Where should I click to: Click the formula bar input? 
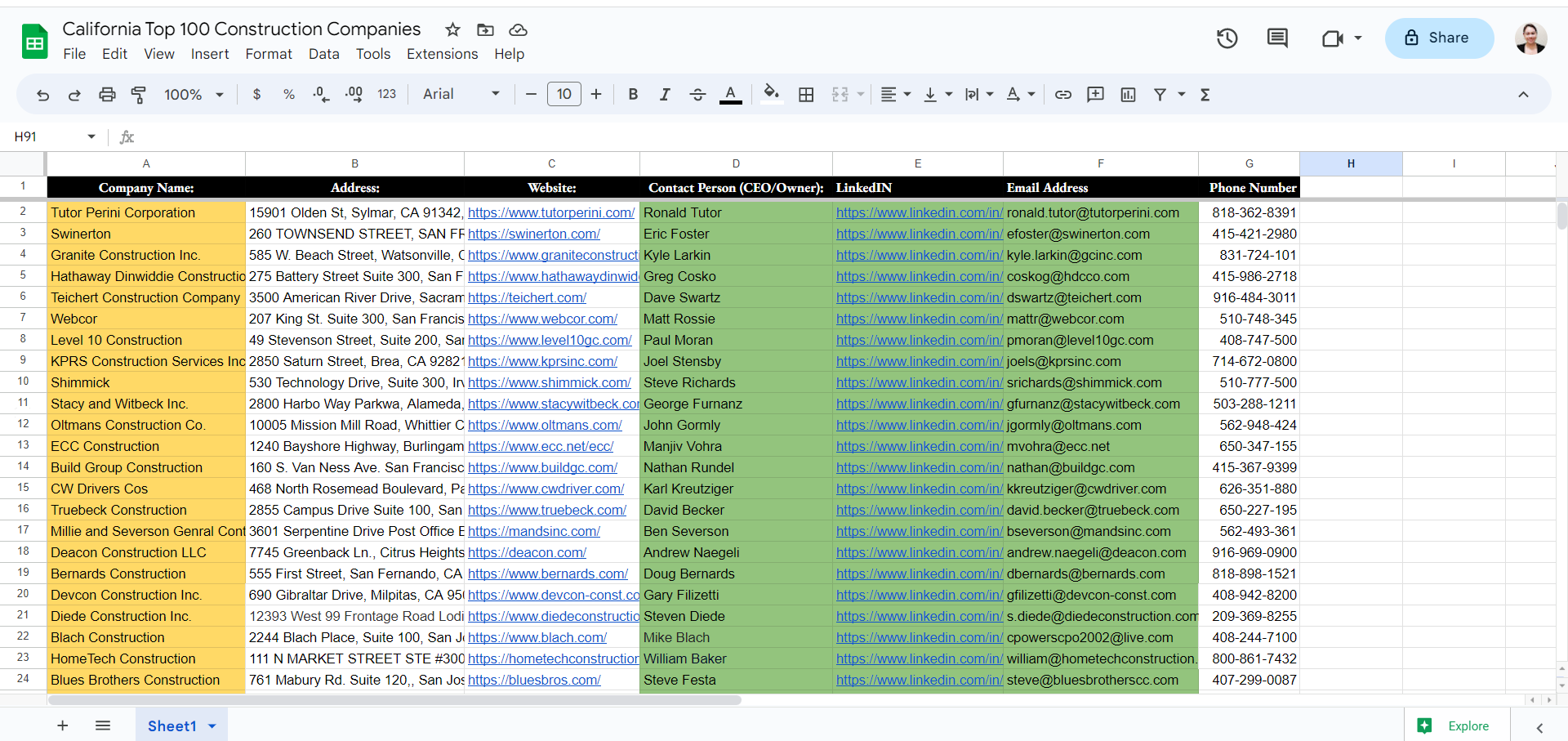[x=849, y=136]
